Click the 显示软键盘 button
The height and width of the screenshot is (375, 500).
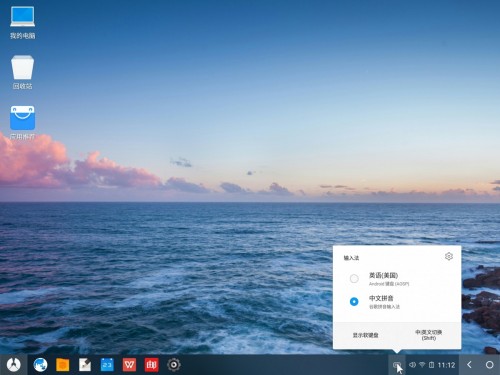point(365,335)
